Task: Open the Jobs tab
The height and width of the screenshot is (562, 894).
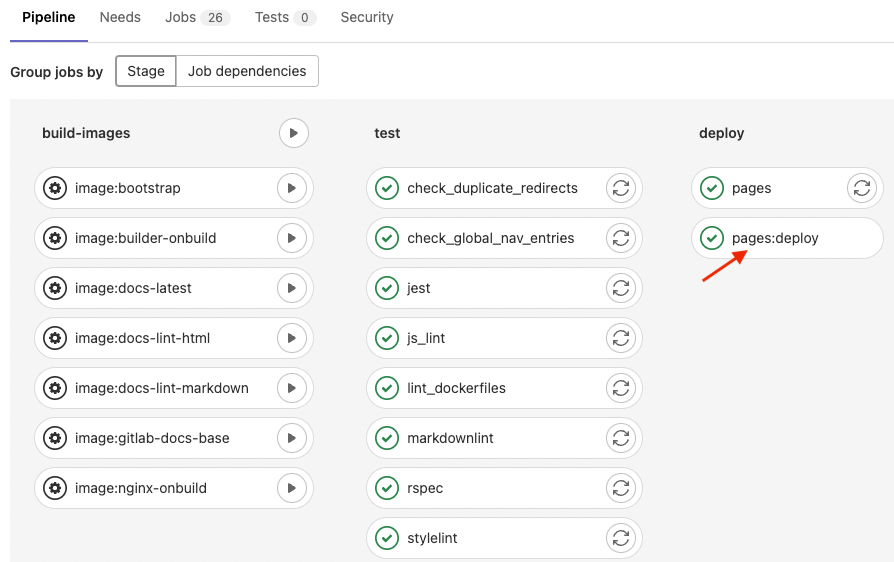Action: [x=197, y=17]
